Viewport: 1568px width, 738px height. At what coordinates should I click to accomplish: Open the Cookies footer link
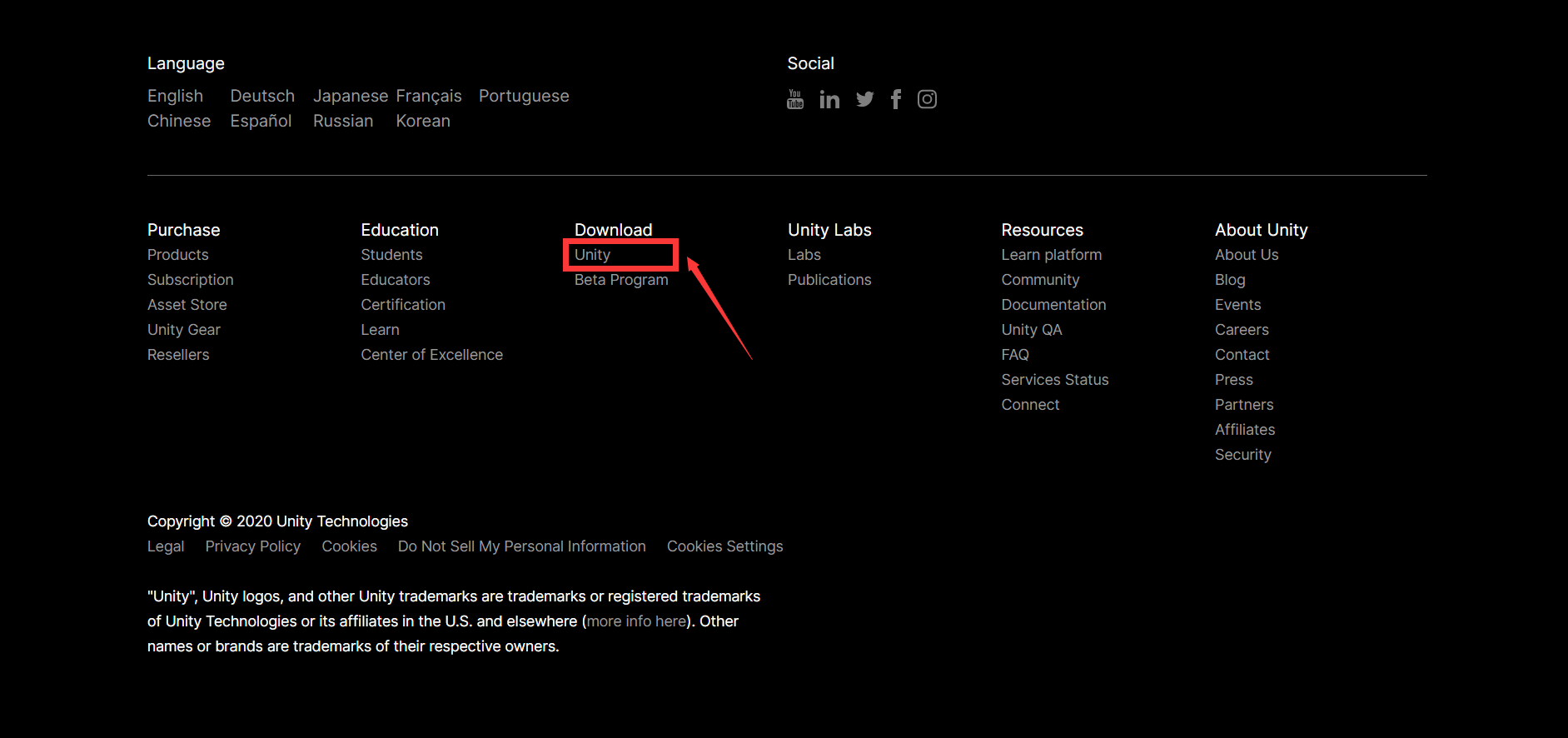(350, 546)
